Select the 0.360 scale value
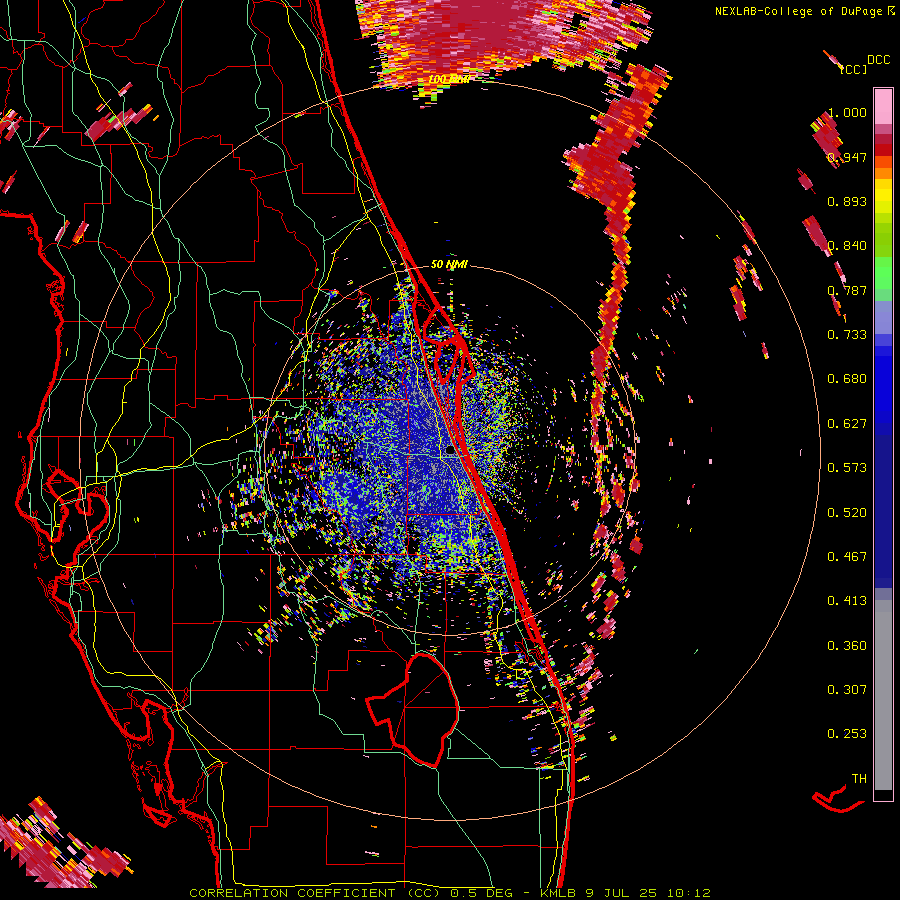The image size is (900, 900). pos(847,646)
